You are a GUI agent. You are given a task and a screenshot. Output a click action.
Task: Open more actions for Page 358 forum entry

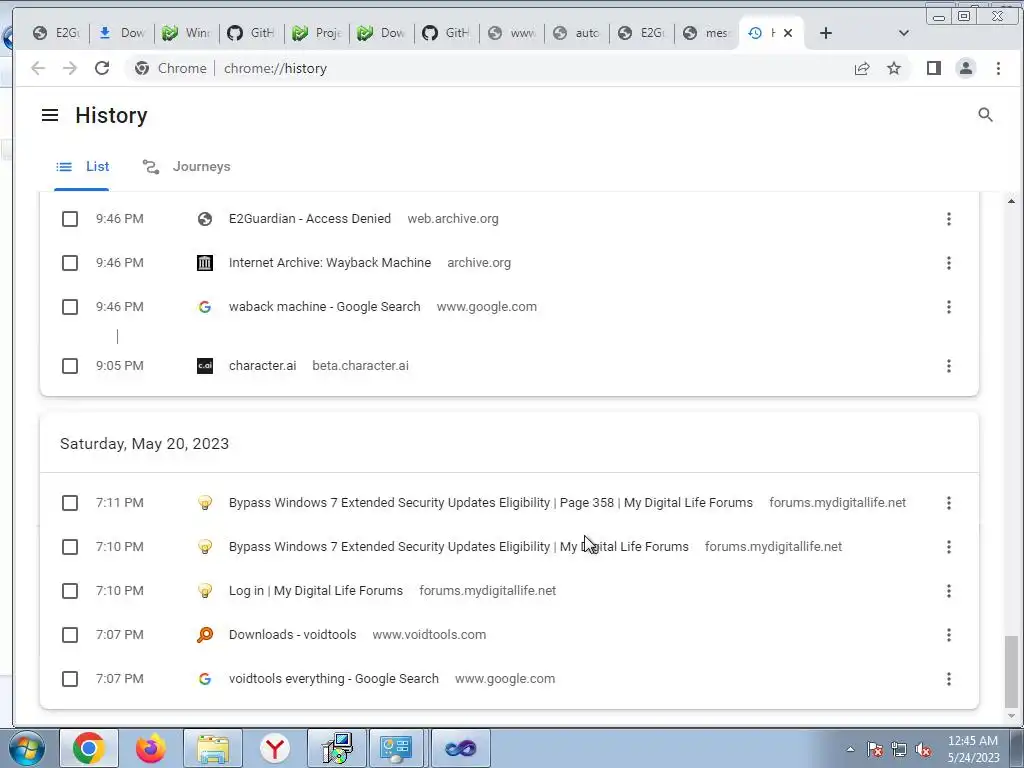pos(949,503)
